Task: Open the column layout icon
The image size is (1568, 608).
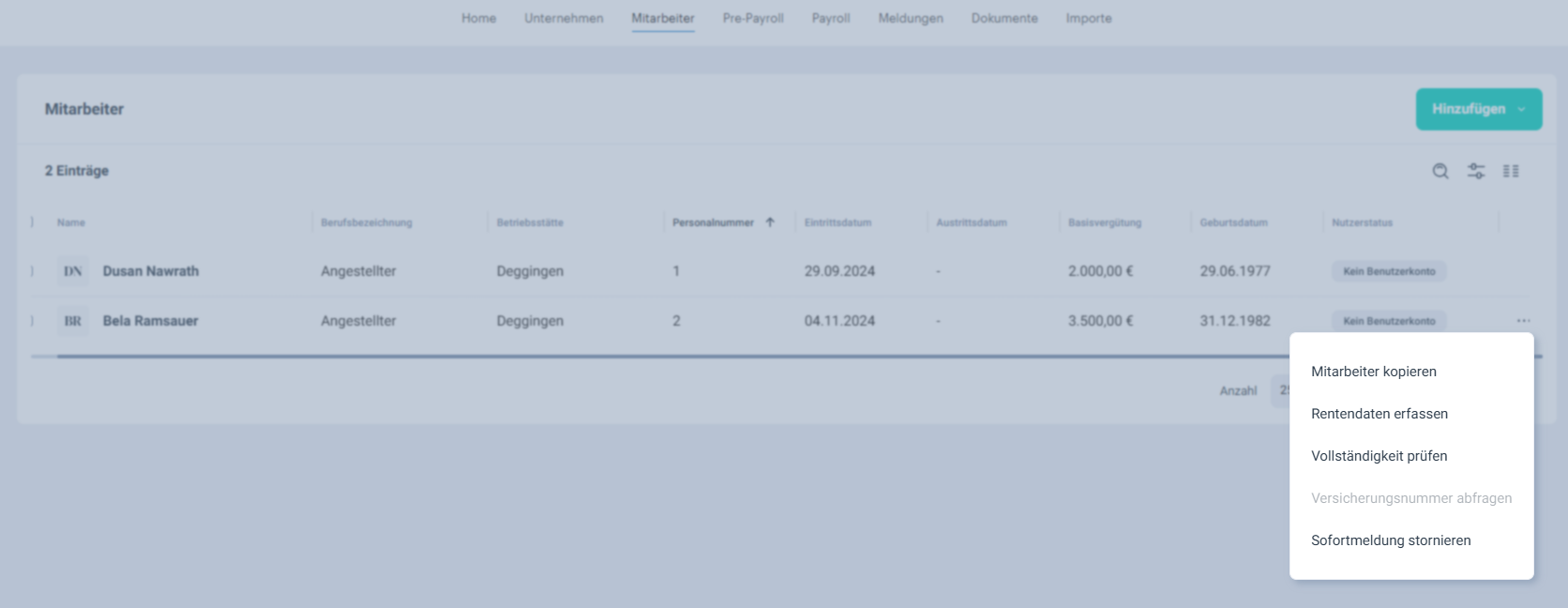Action: (1511, 171)
